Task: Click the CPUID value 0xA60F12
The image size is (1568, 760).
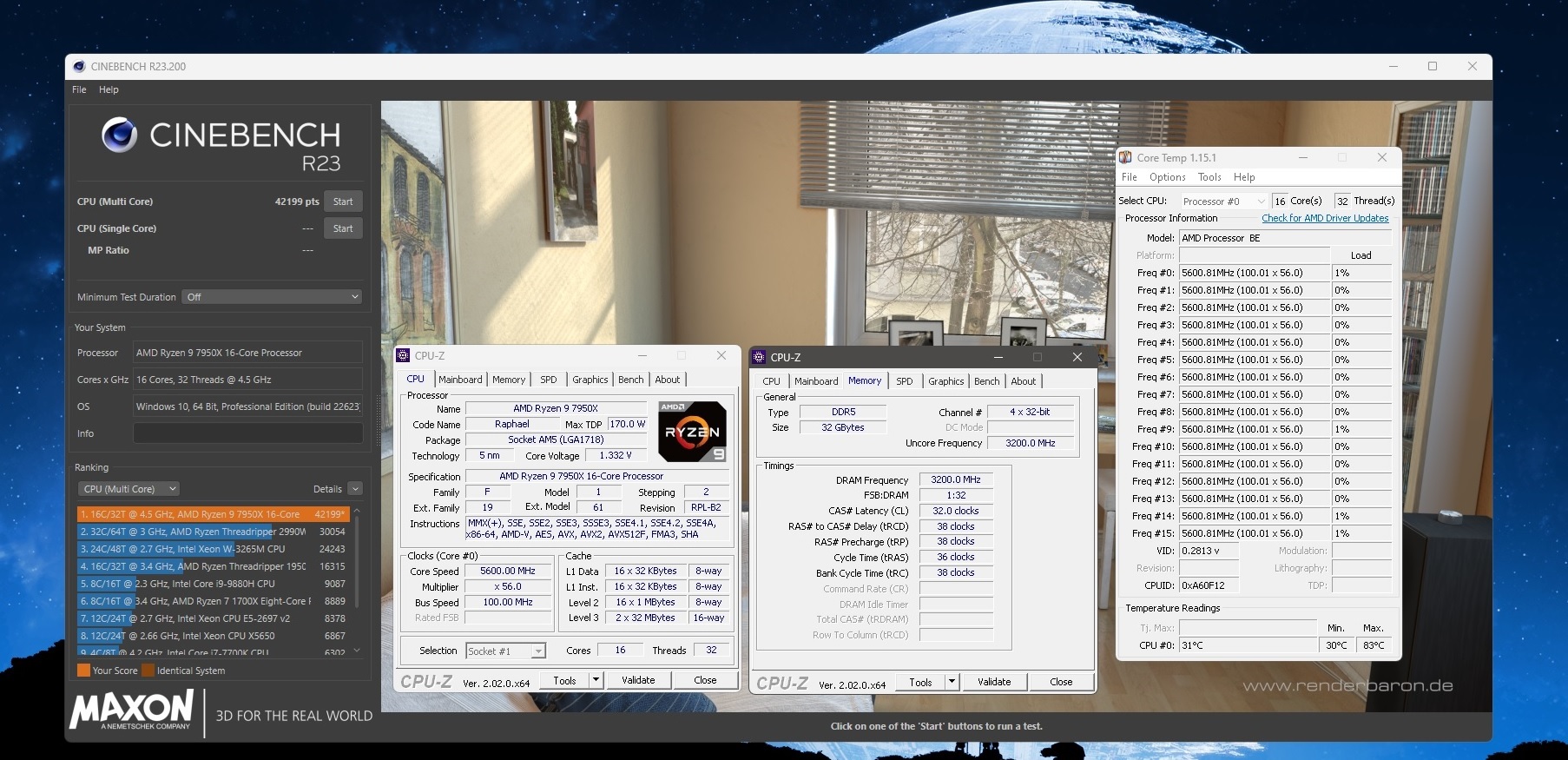Action: pyautogui.click(x=1209, y=585)
